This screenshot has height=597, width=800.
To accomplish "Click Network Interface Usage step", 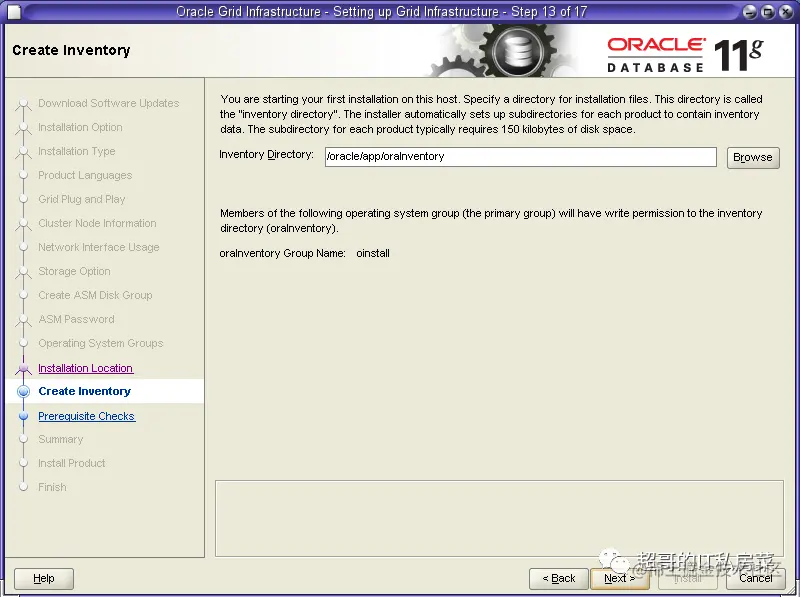I will click(98, 247).
